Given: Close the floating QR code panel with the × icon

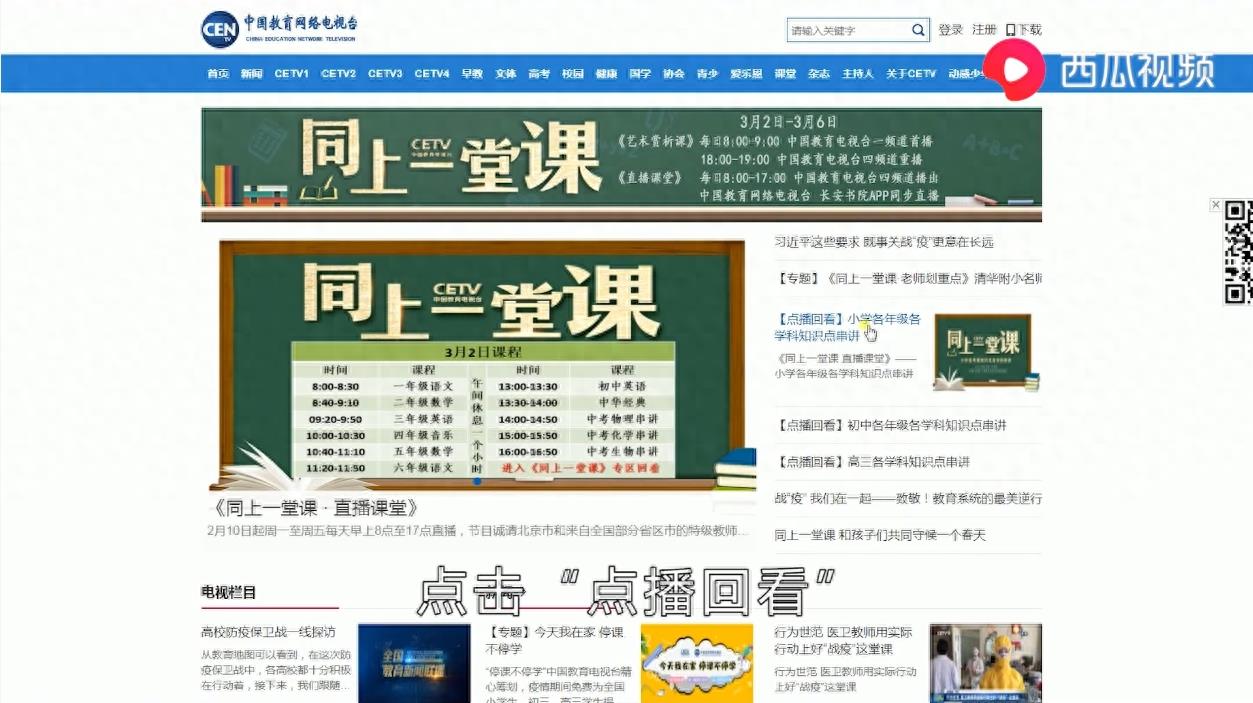Looking at the screenshot, I should point(1216,205).
